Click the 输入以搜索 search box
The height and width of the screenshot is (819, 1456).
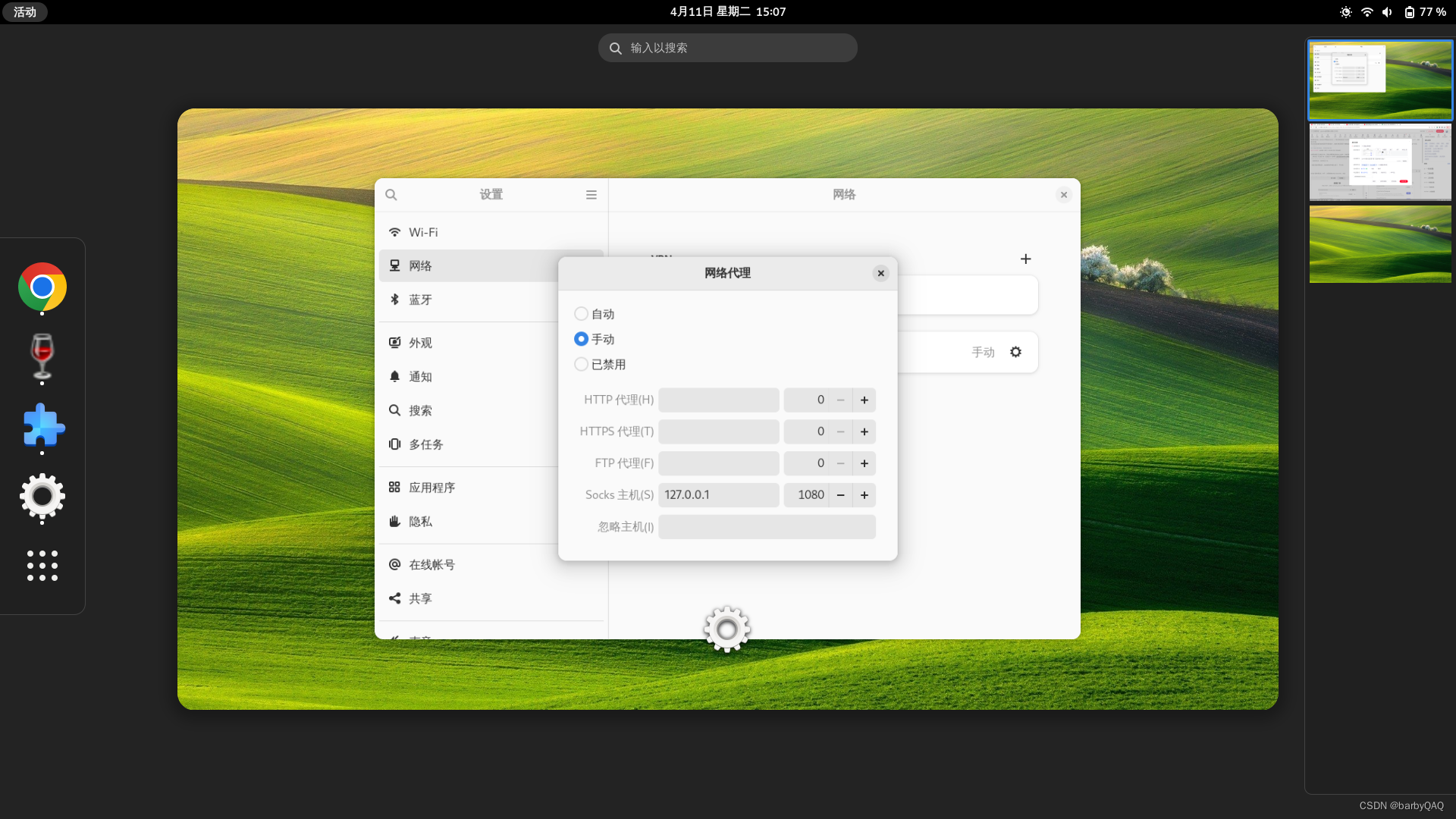(x=728, y=48)
